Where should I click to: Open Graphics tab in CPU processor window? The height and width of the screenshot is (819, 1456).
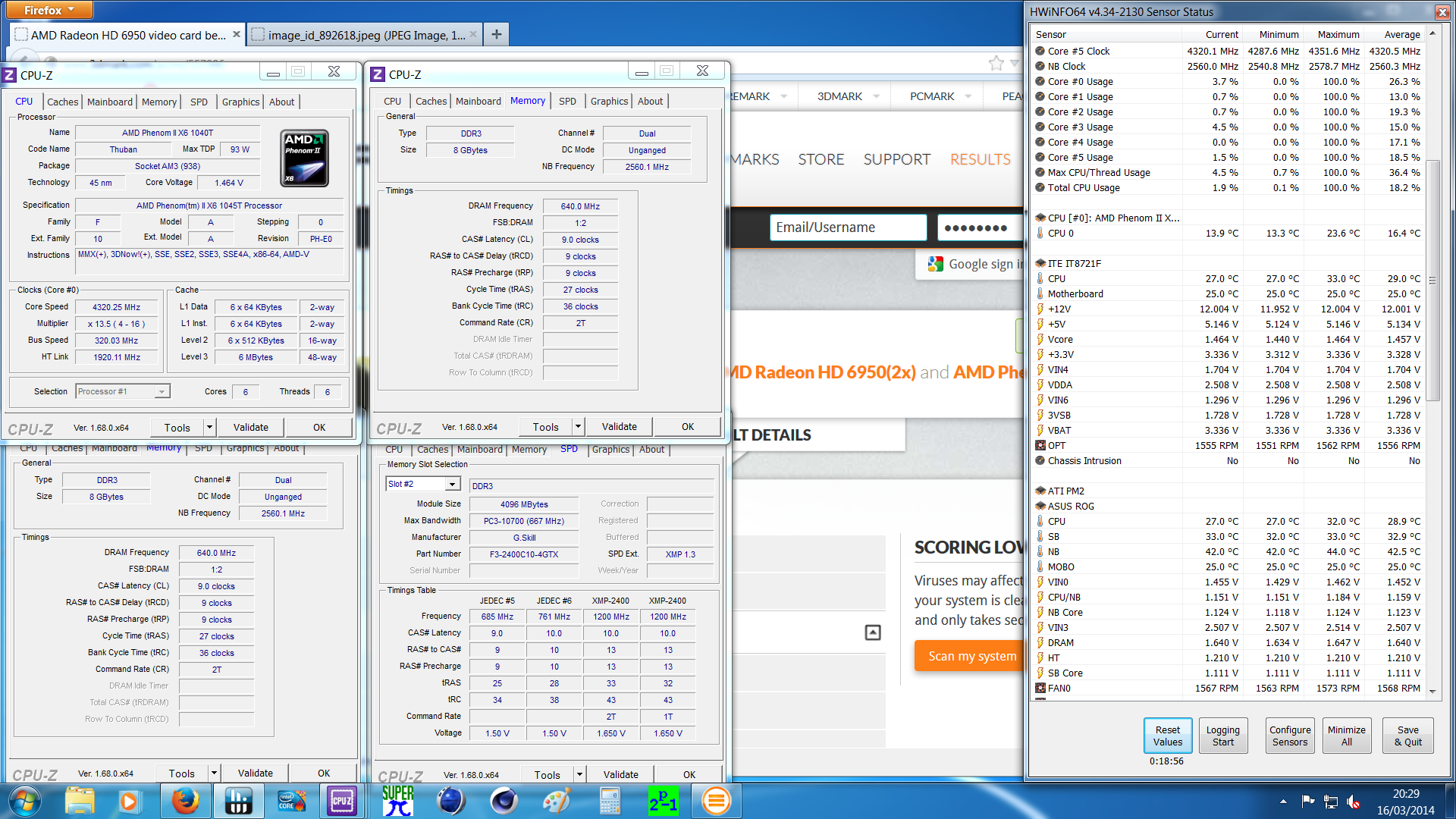pyautogui.click(x=240, y=102)
